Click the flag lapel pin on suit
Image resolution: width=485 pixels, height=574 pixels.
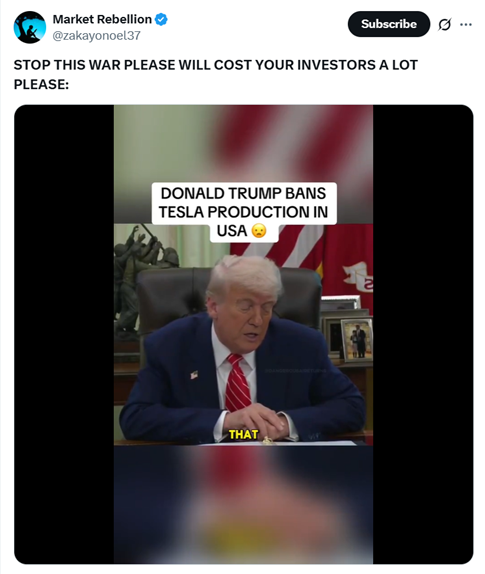point(194,374)
